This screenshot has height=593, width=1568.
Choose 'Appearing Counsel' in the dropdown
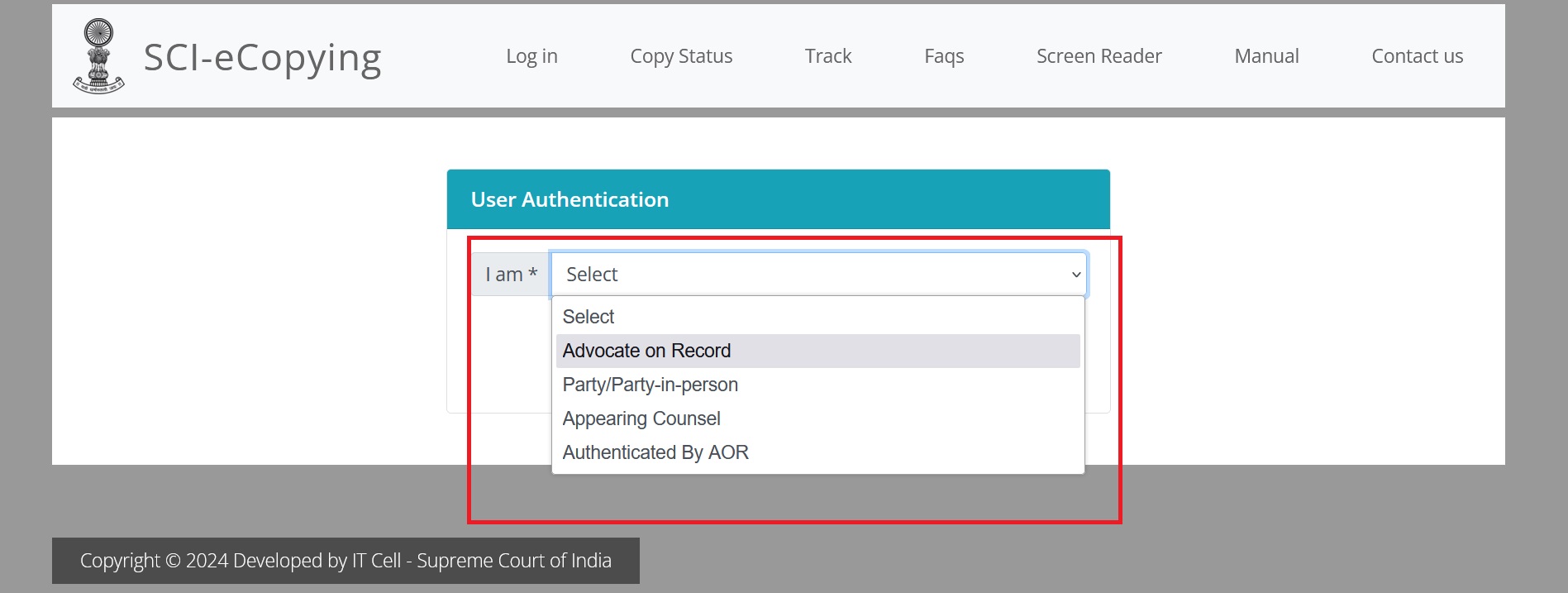click(x=641, y=418)
